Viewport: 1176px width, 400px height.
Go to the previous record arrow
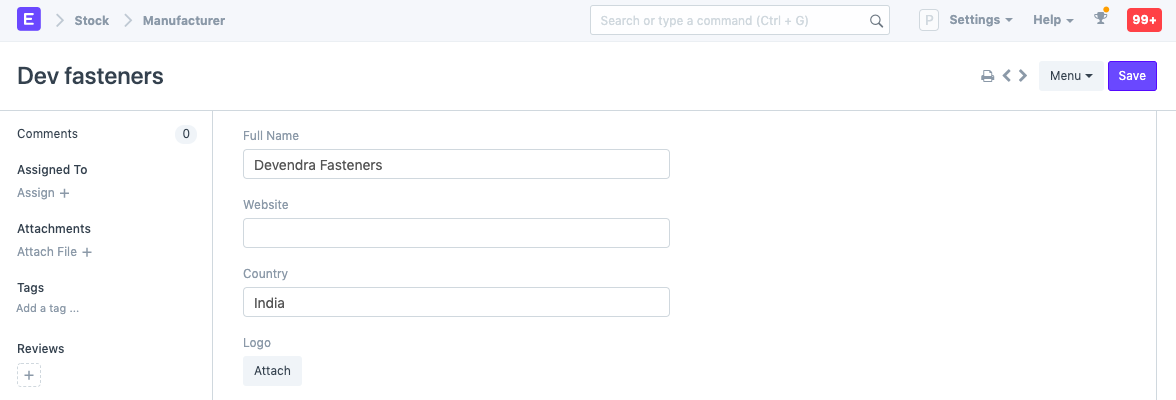[1007, 76]
